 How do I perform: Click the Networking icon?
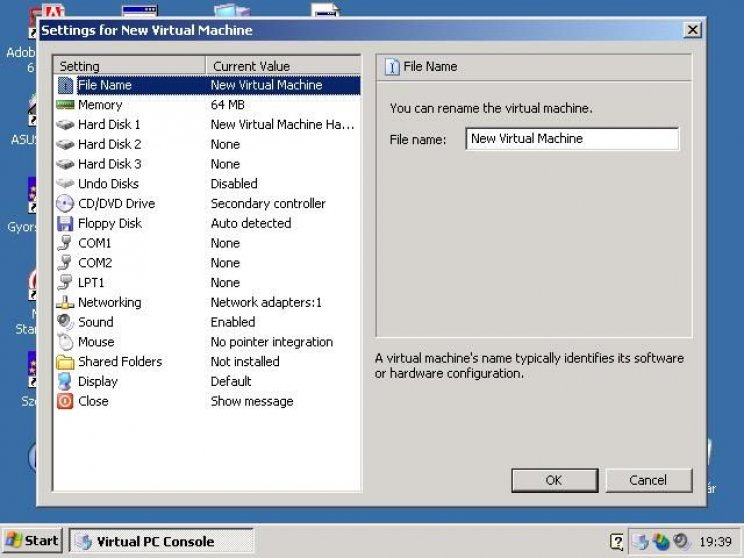pos(65,302)
